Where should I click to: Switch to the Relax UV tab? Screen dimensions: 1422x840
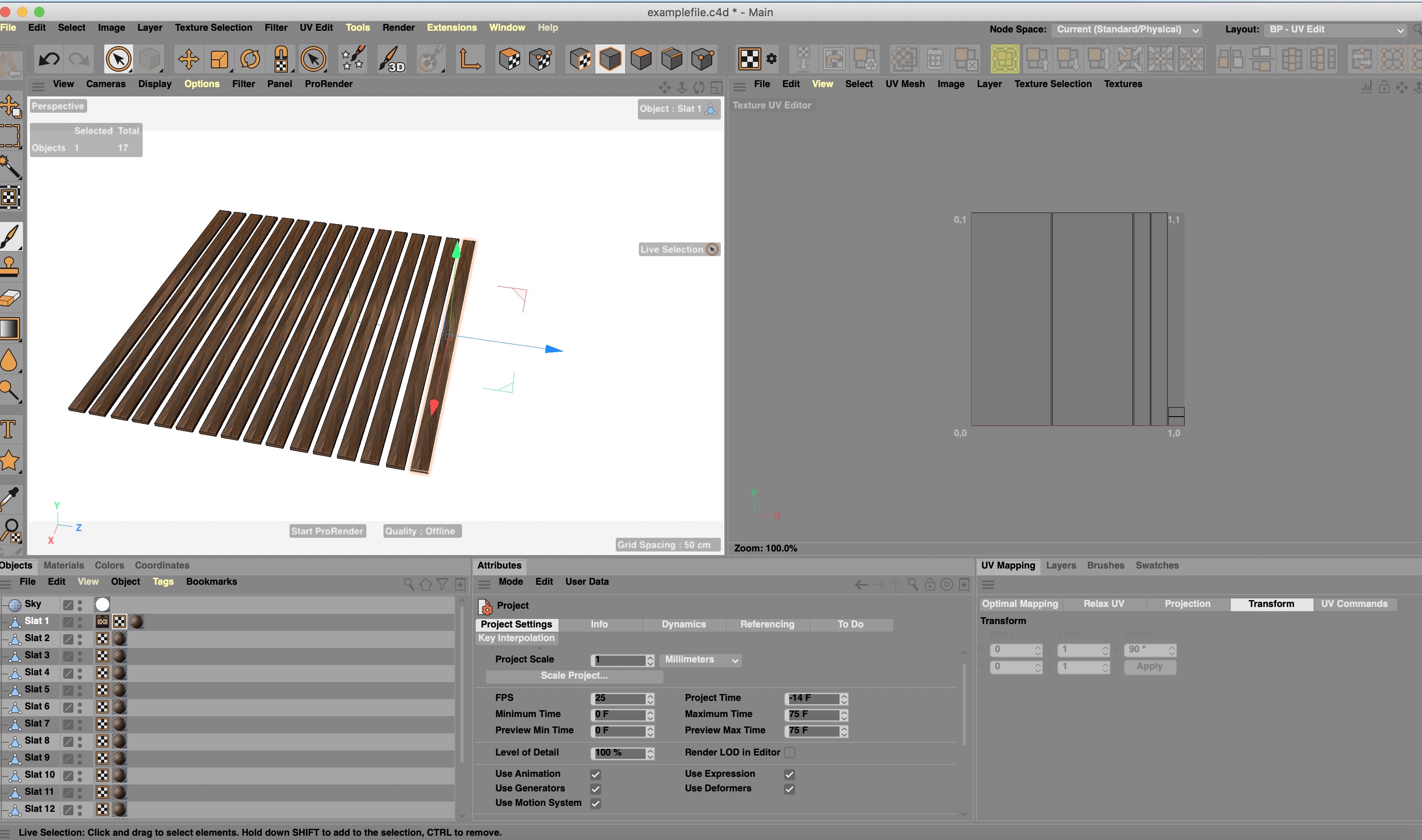pos(1103,604)
